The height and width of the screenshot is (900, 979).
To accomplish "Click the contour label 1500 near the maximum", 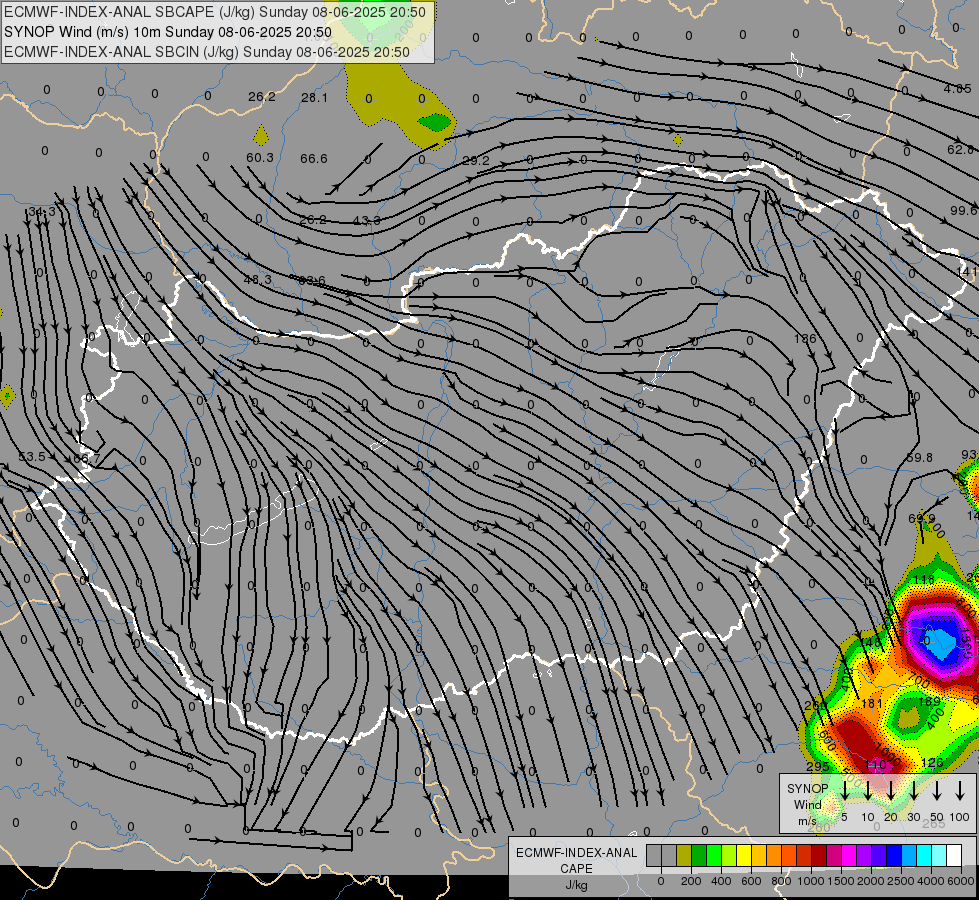I will tap(965, 645).
